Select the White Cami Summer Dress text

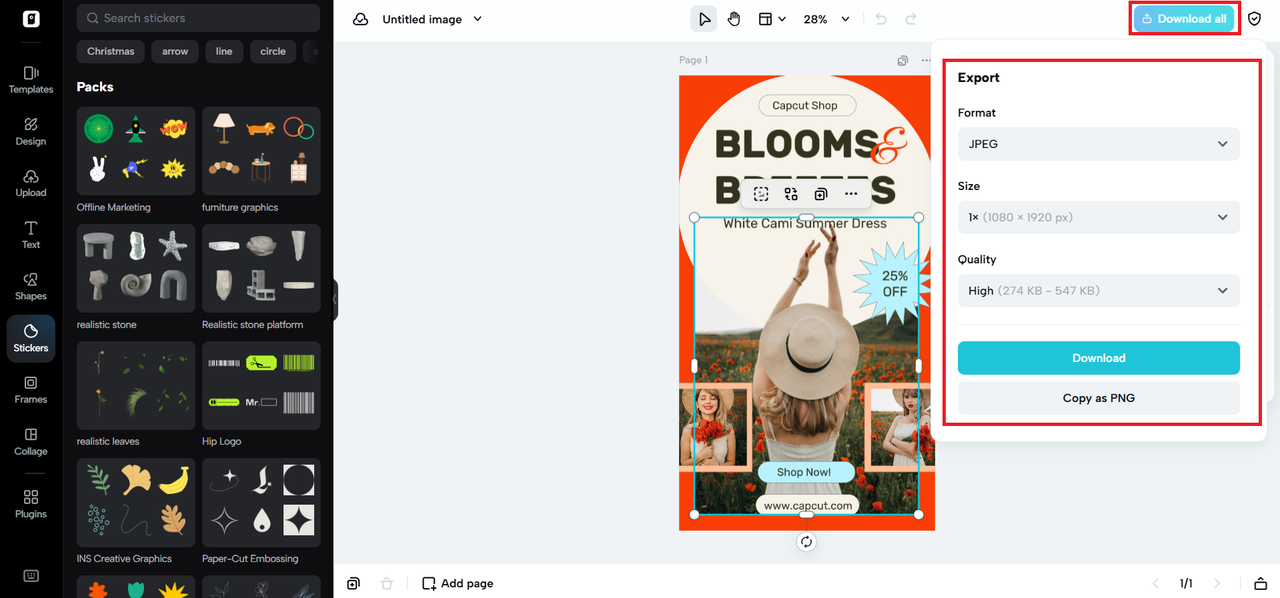tap(805, 224)
